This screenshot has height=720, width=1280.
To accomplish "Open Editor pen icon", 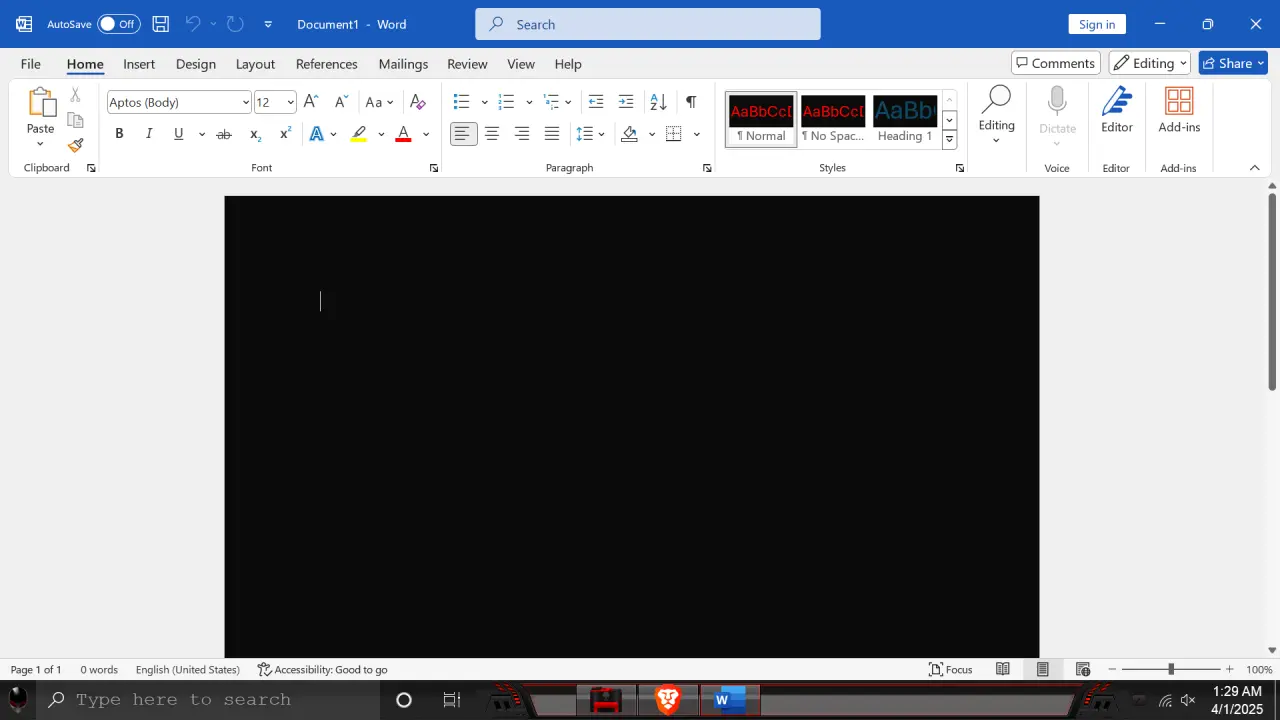I will click(1117, 102).
